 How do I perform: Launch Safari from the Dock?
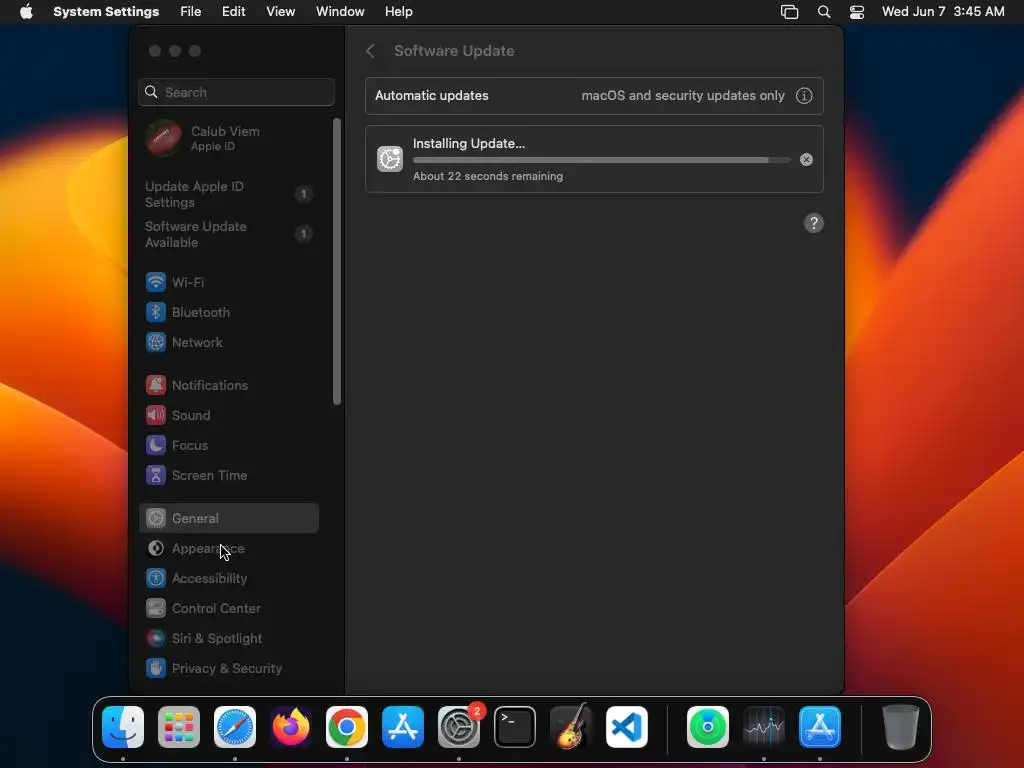[235, 727]
